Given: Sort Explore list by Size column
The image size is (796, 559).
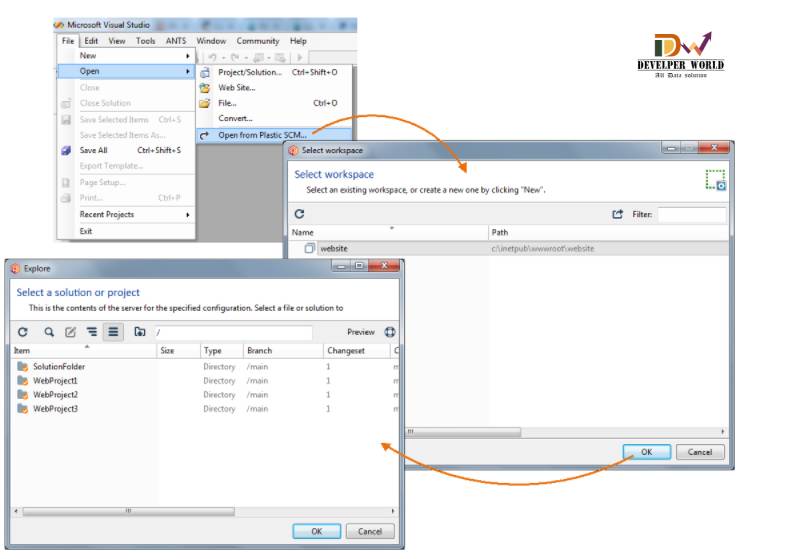Looking at the screenshot, I should tap(179, 351).
